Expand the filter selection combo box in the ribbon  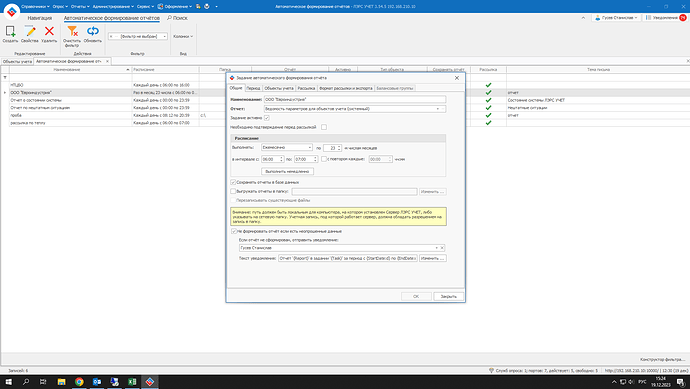coord(165,37)
